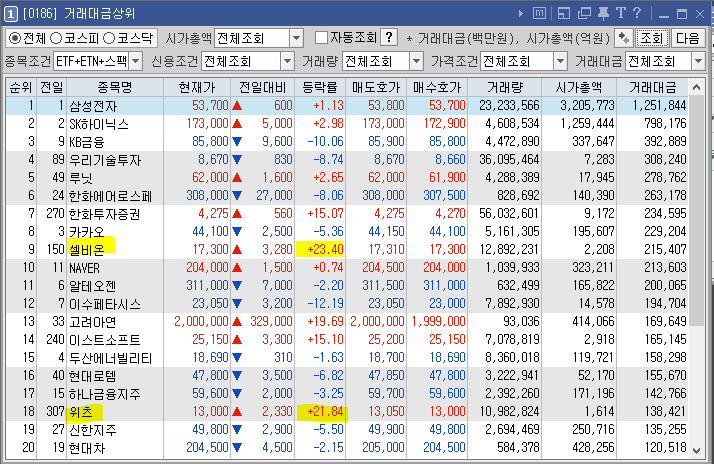Select the 두산에너빌리티 stock name
Viewport: 714px width, 464px height.
pos(110,358)
